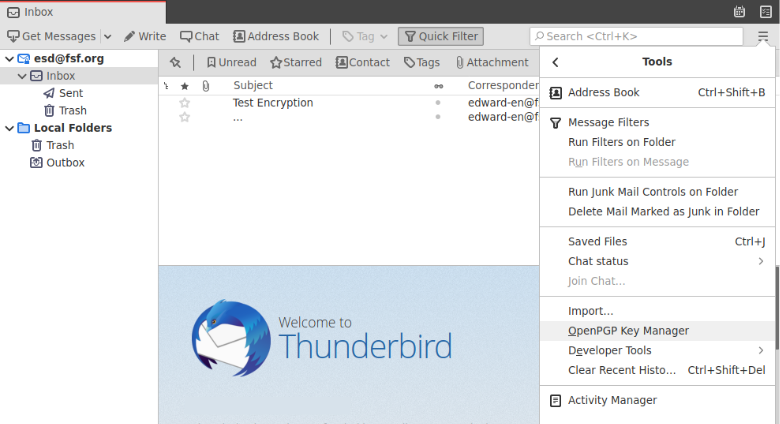Screen dimensions: 780x424
Task: Click Get Messages button
Action: pos(52,36)
